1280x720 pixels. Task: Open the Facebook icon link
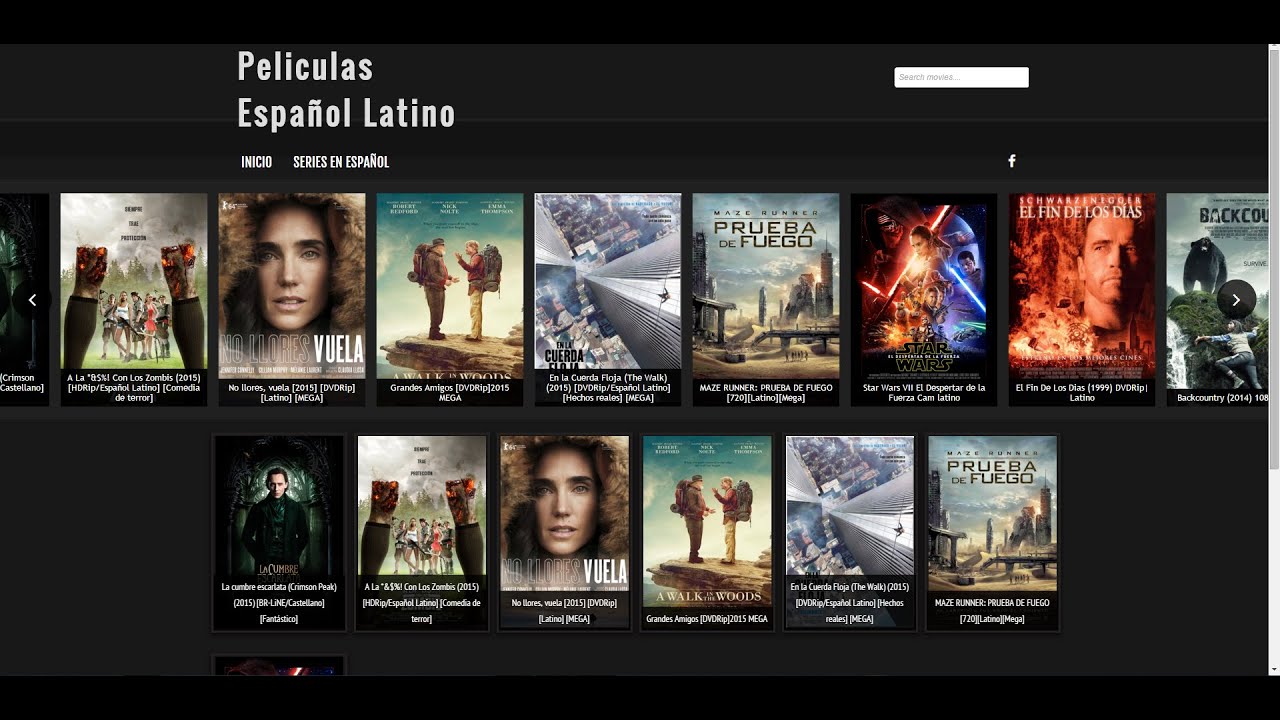1011,161
